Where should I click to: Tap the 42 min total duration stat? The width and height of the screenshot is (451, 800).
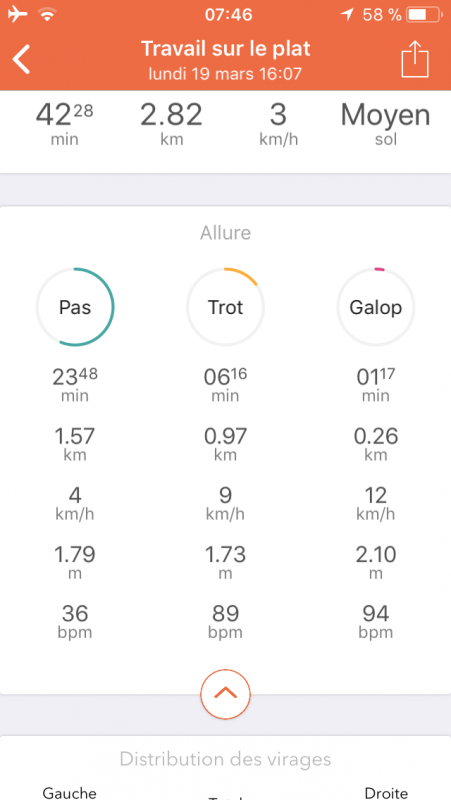coord(64,124)
